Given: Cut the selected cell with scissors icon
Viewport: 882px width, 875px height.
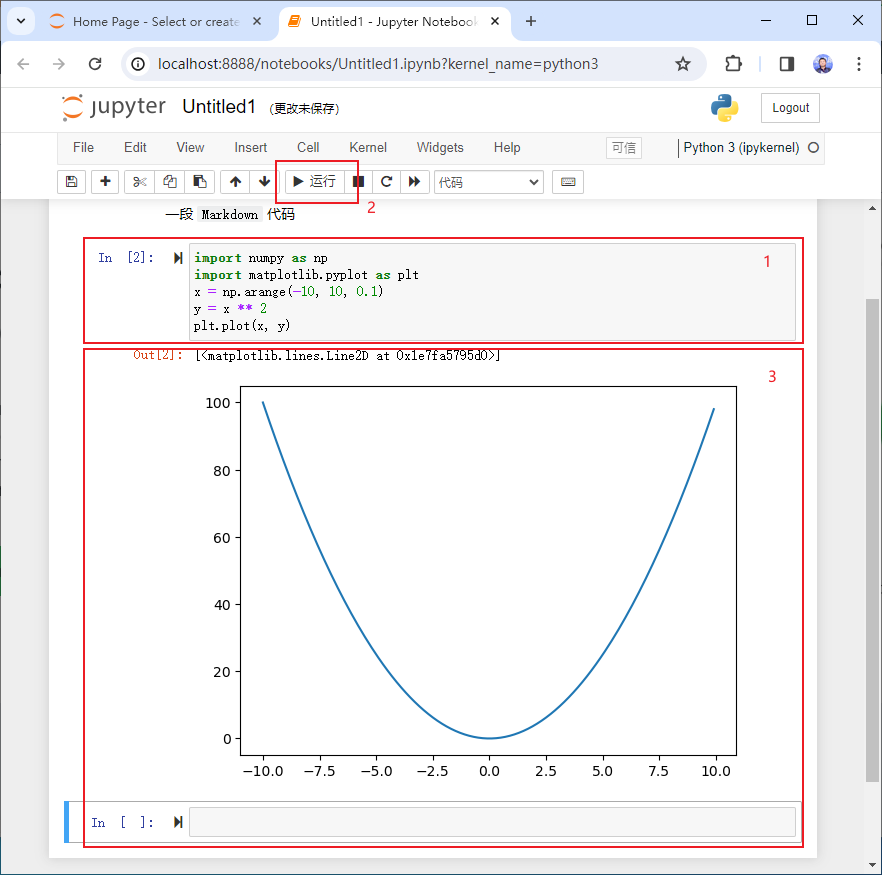Looking at the screenshot, I should tap(140, 182).
